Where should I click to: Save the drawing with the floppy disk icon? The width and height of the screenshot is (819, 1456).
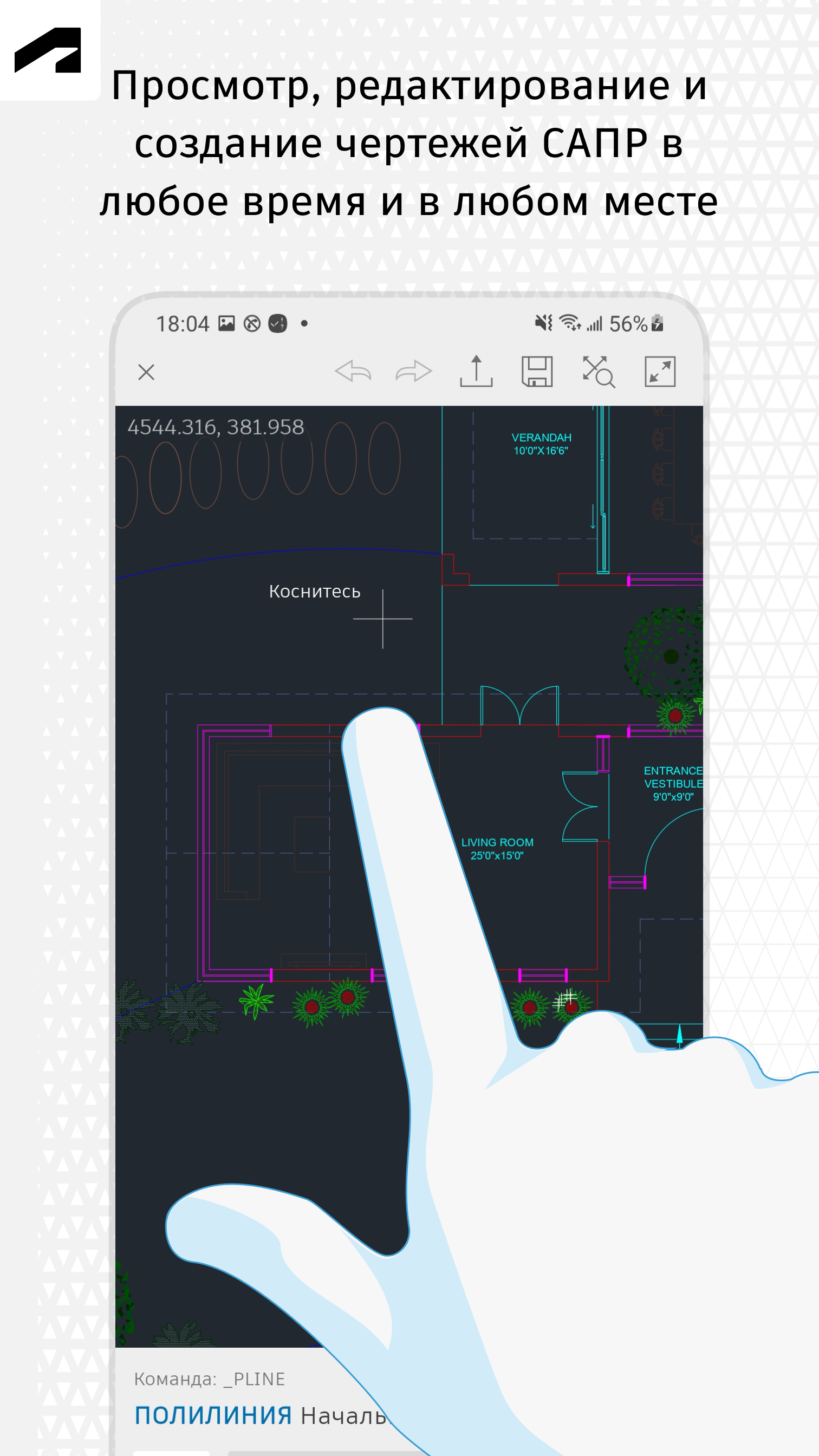pyautogui.click(x=537, y=372)
